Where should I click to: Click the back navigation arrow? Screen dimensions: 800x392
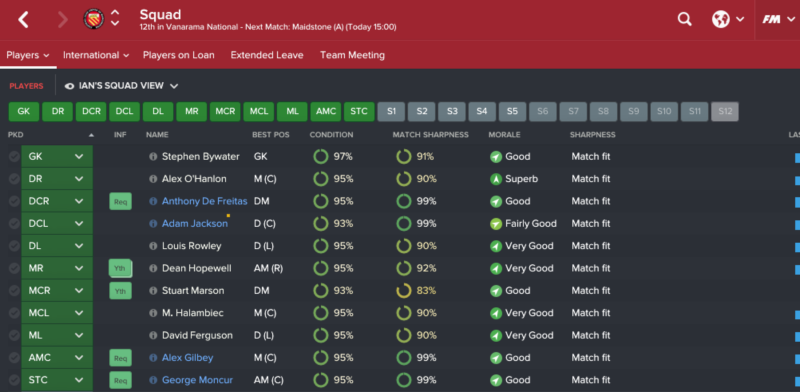(x=23, y=20)
